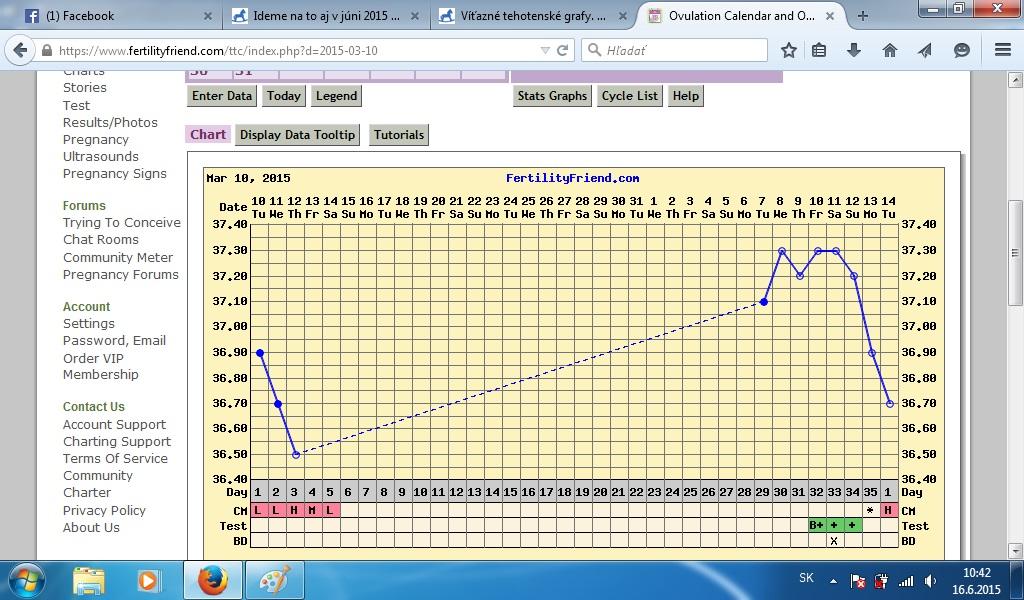Click the Firefox back arrow button

click(x=21, y=50)
